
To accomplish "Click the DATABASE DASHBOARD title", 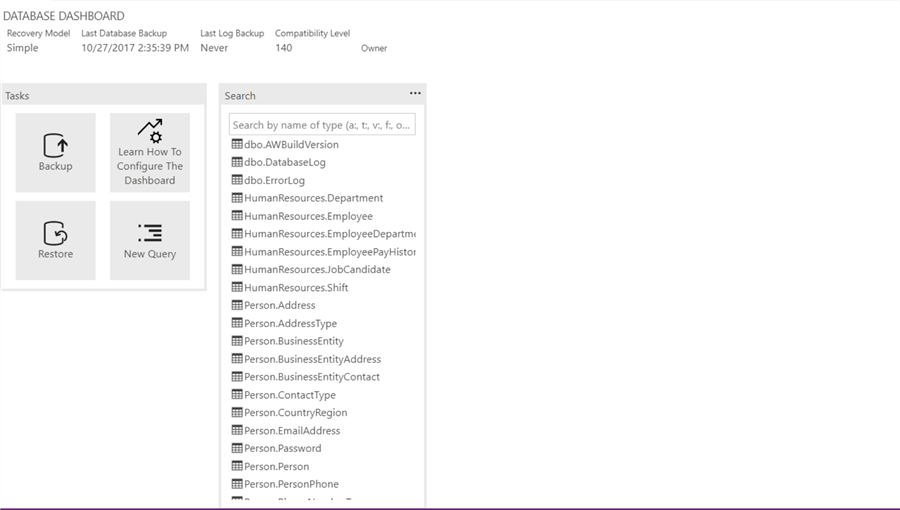I will 64,16.
